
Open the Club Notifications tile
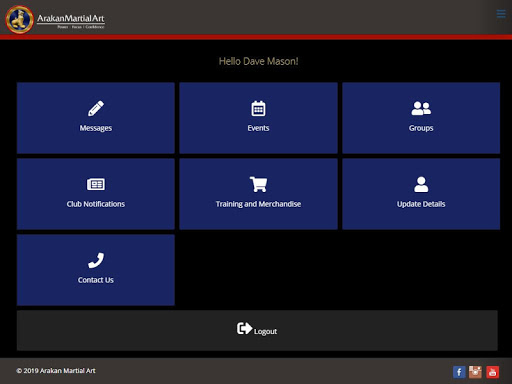[x=96, y=194]
